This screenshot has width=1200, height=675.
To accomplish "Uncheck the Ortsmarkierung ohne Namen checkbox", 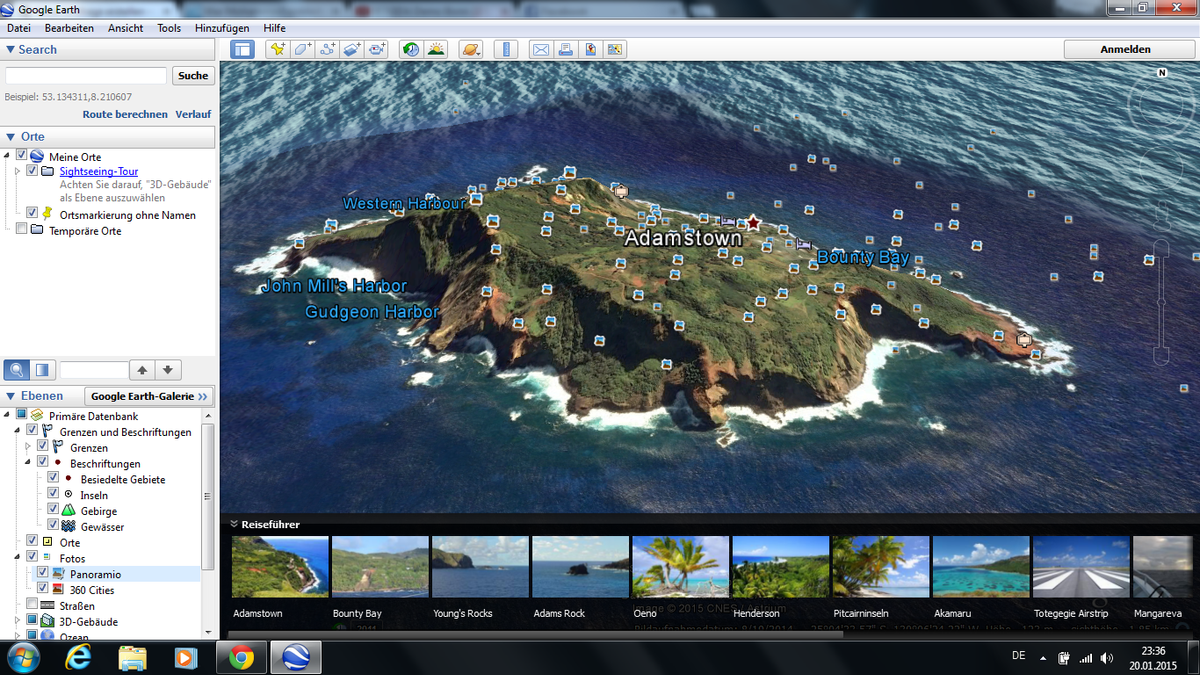I will (32, 213).
